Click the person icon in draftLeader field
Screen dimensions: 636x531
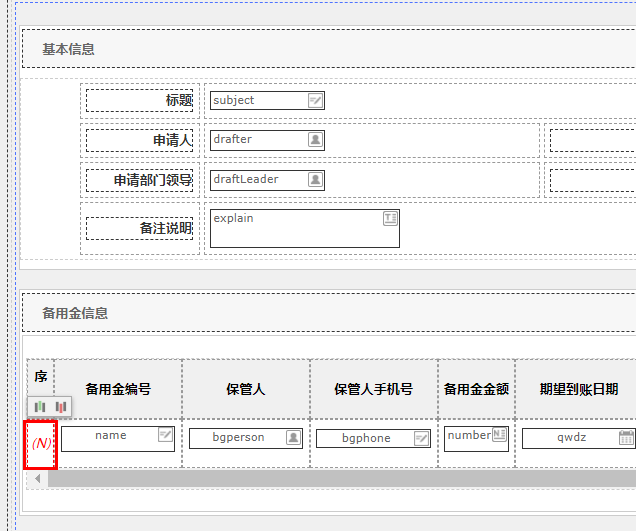(315, 179)
